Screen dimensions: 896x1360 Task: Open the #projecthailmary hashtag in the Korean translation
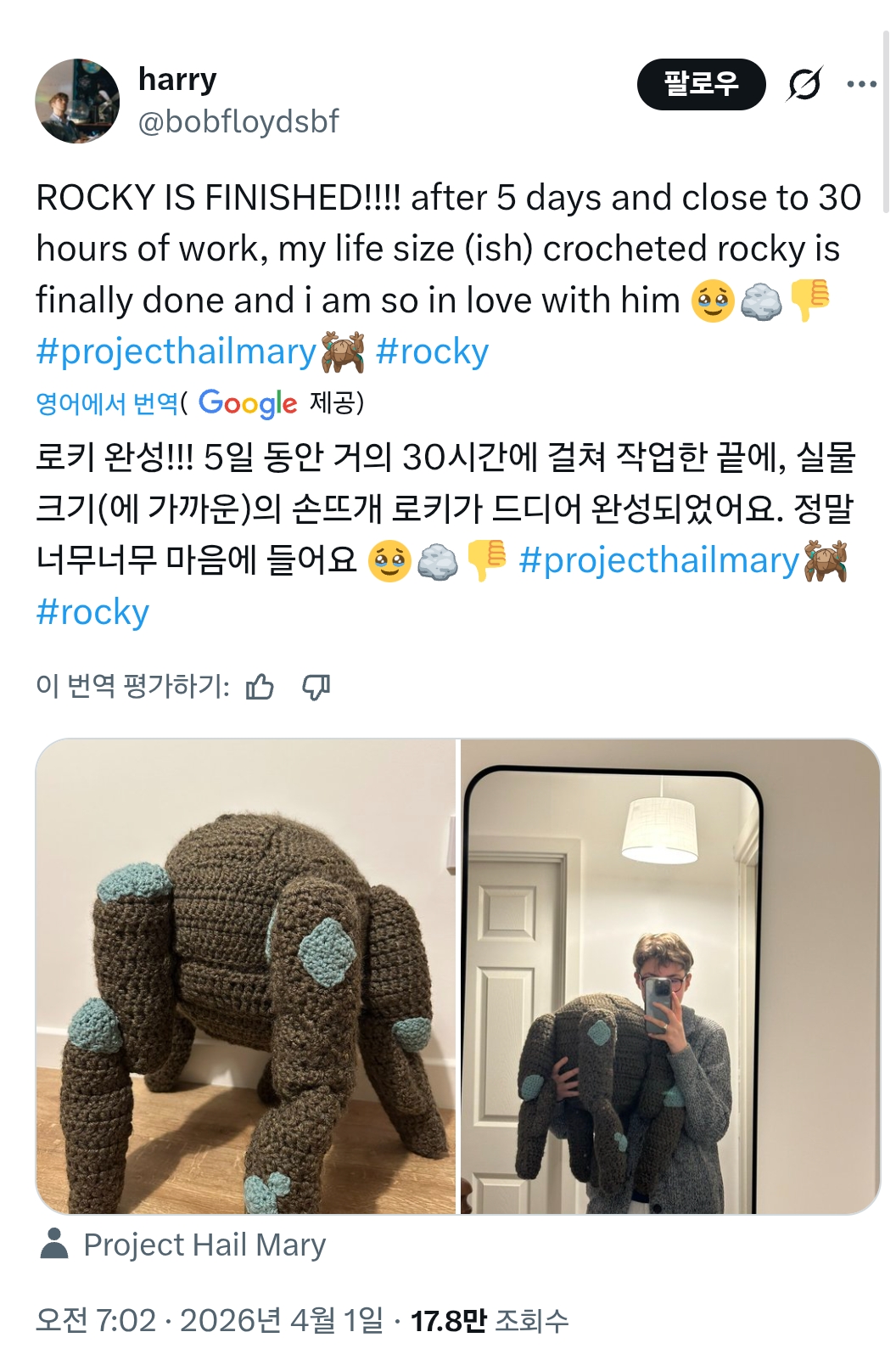pyautogui.click(x=652, y=559)
